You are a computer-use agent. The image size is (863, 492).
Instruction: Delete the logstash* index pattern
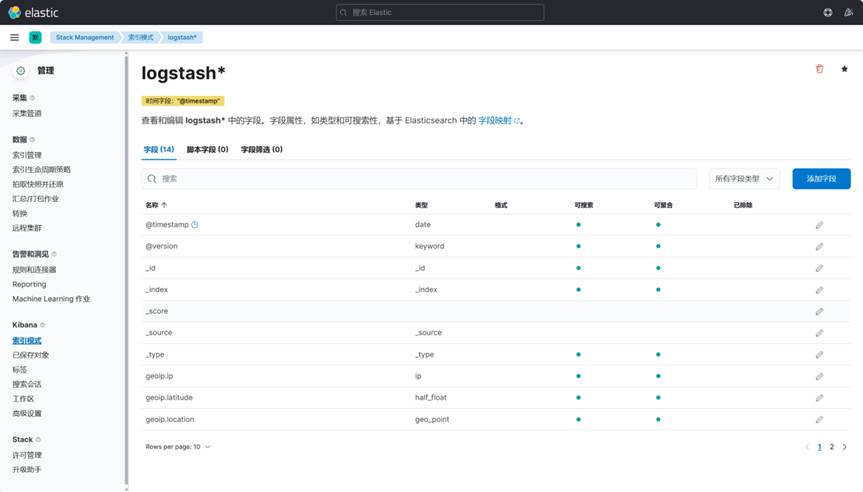click(820, 69)
